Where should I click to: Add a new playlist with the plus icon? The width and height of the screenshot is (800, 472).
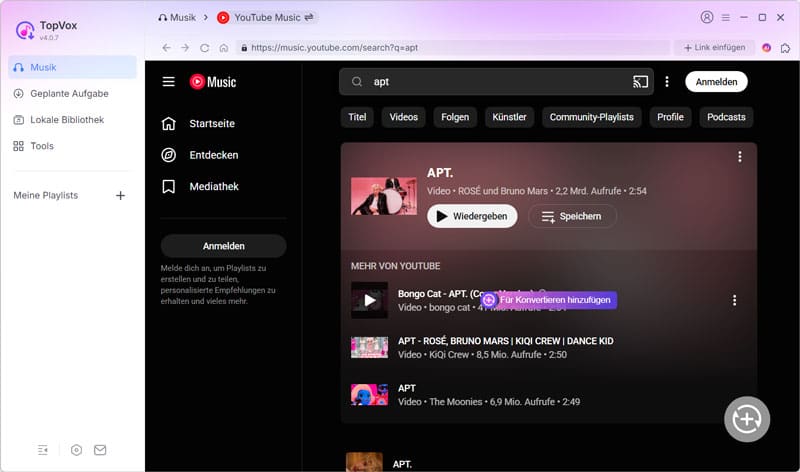pyautogui.click(x=121, y=195)
